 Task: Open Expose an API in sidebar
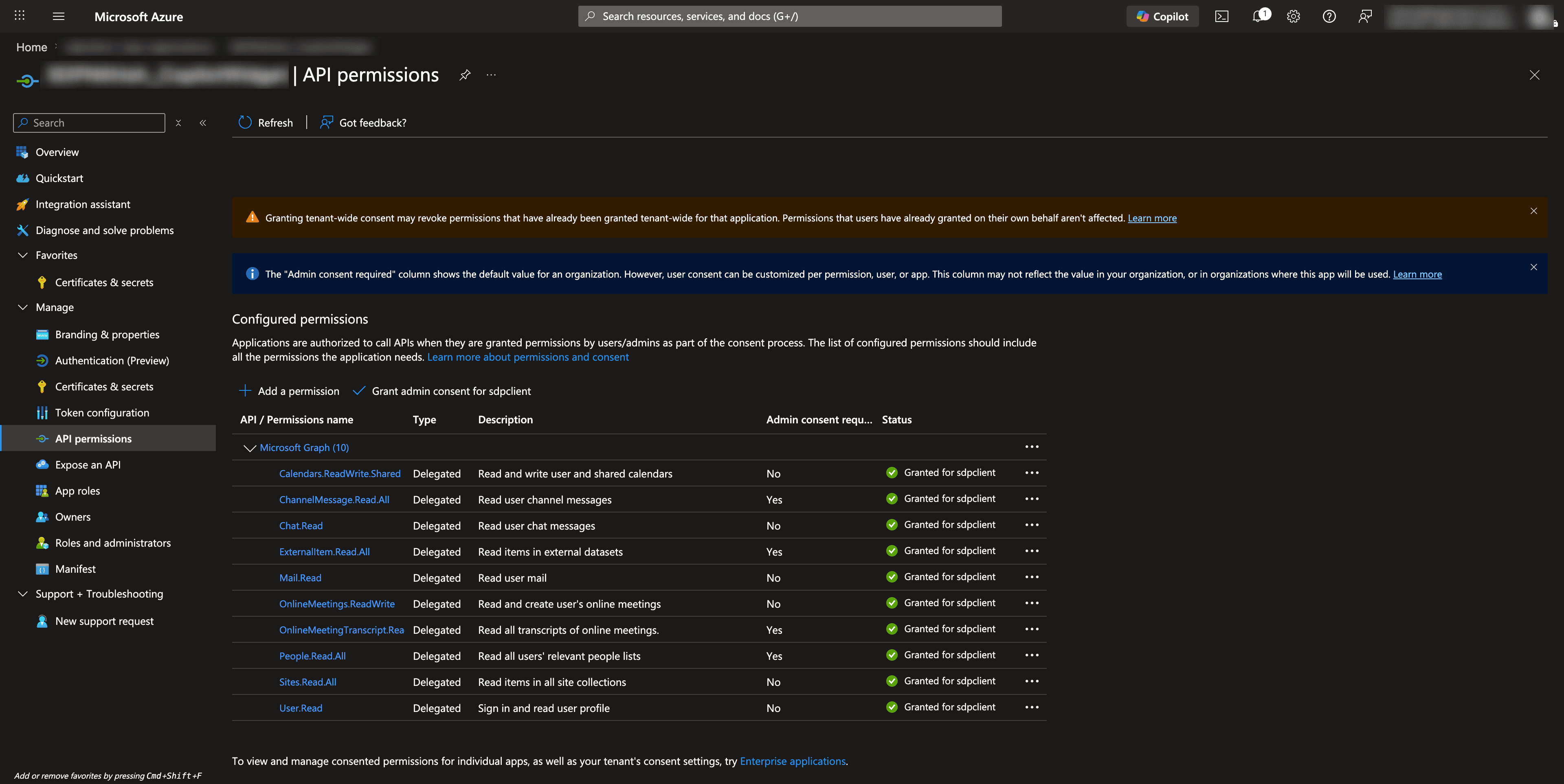point(88,465)
